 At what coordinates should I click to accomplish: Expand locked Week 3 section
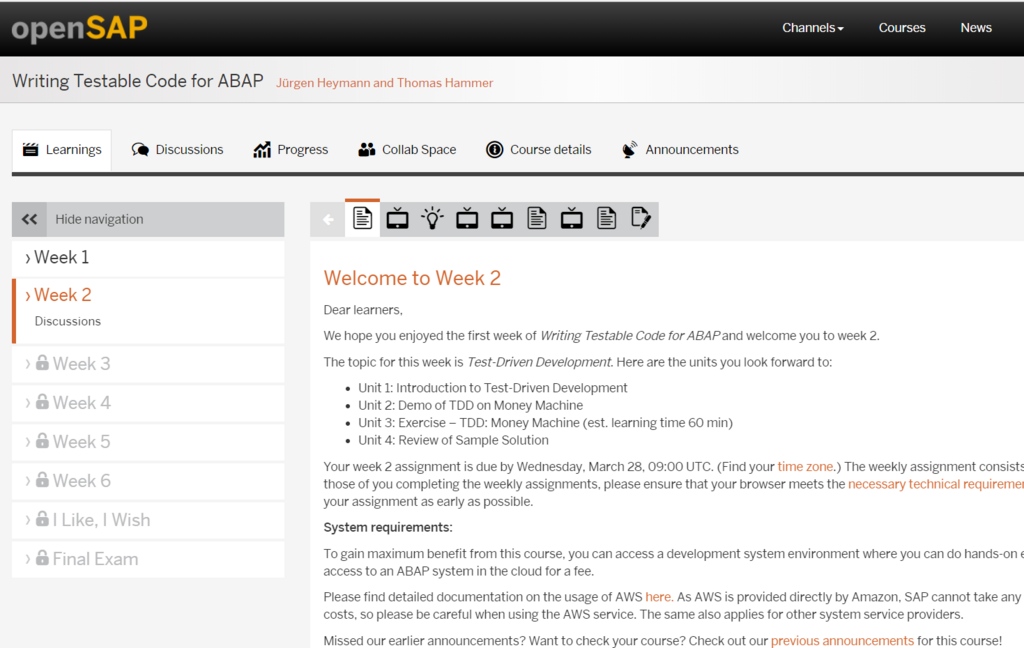(x=148, y=364)
